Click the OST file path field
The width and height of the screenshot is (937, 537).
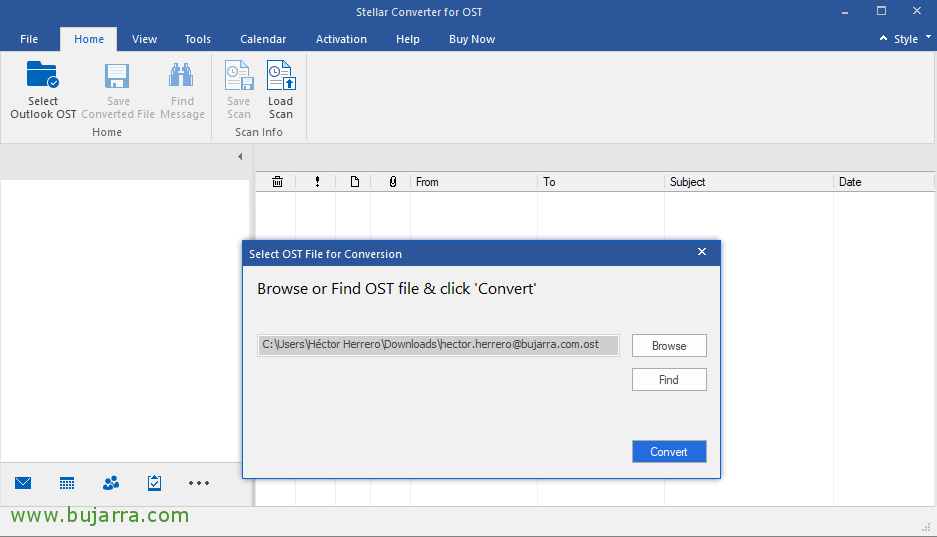click(x=438, y=345)
